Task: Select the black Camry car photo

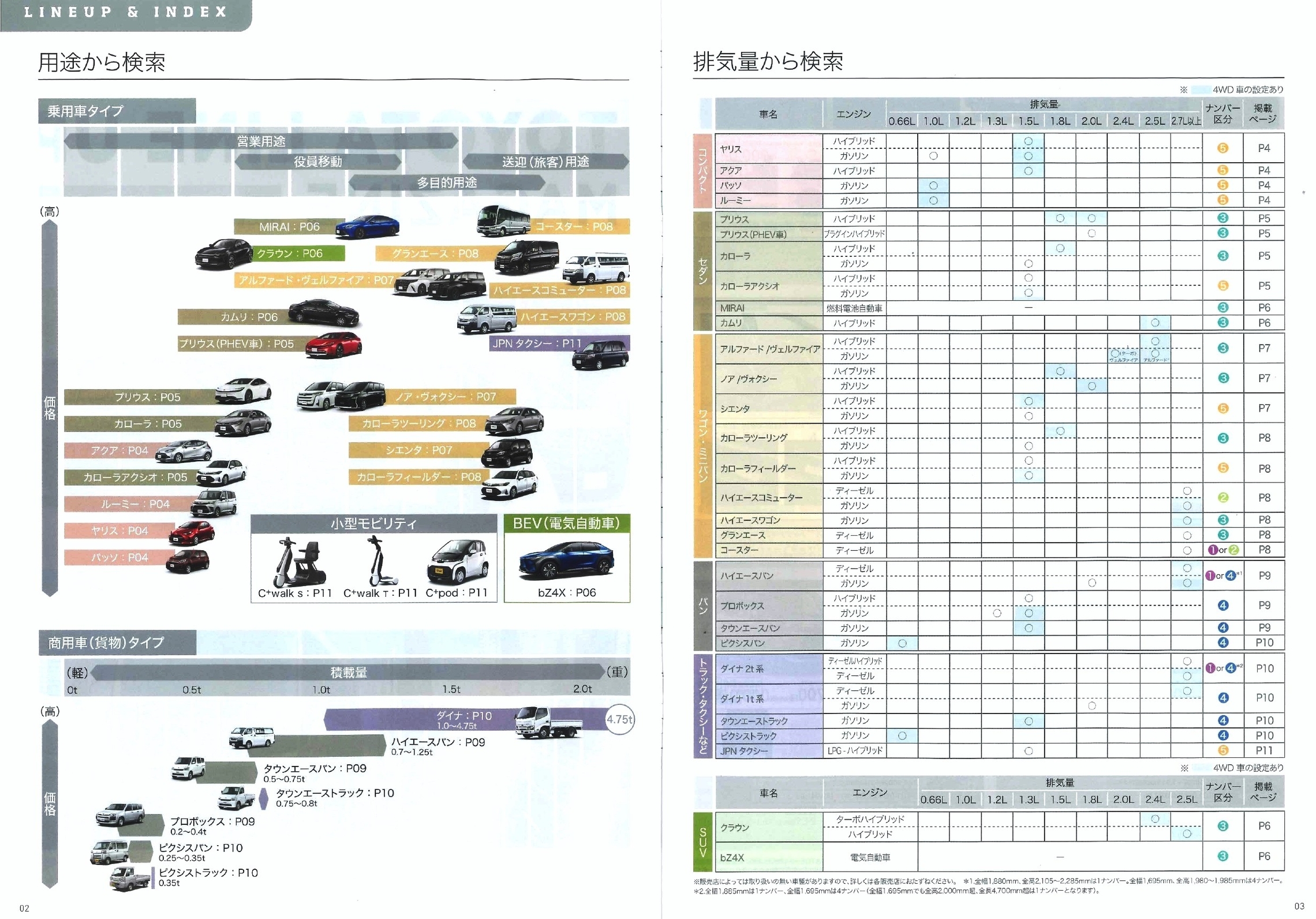Action: click(x=323, y=312)
